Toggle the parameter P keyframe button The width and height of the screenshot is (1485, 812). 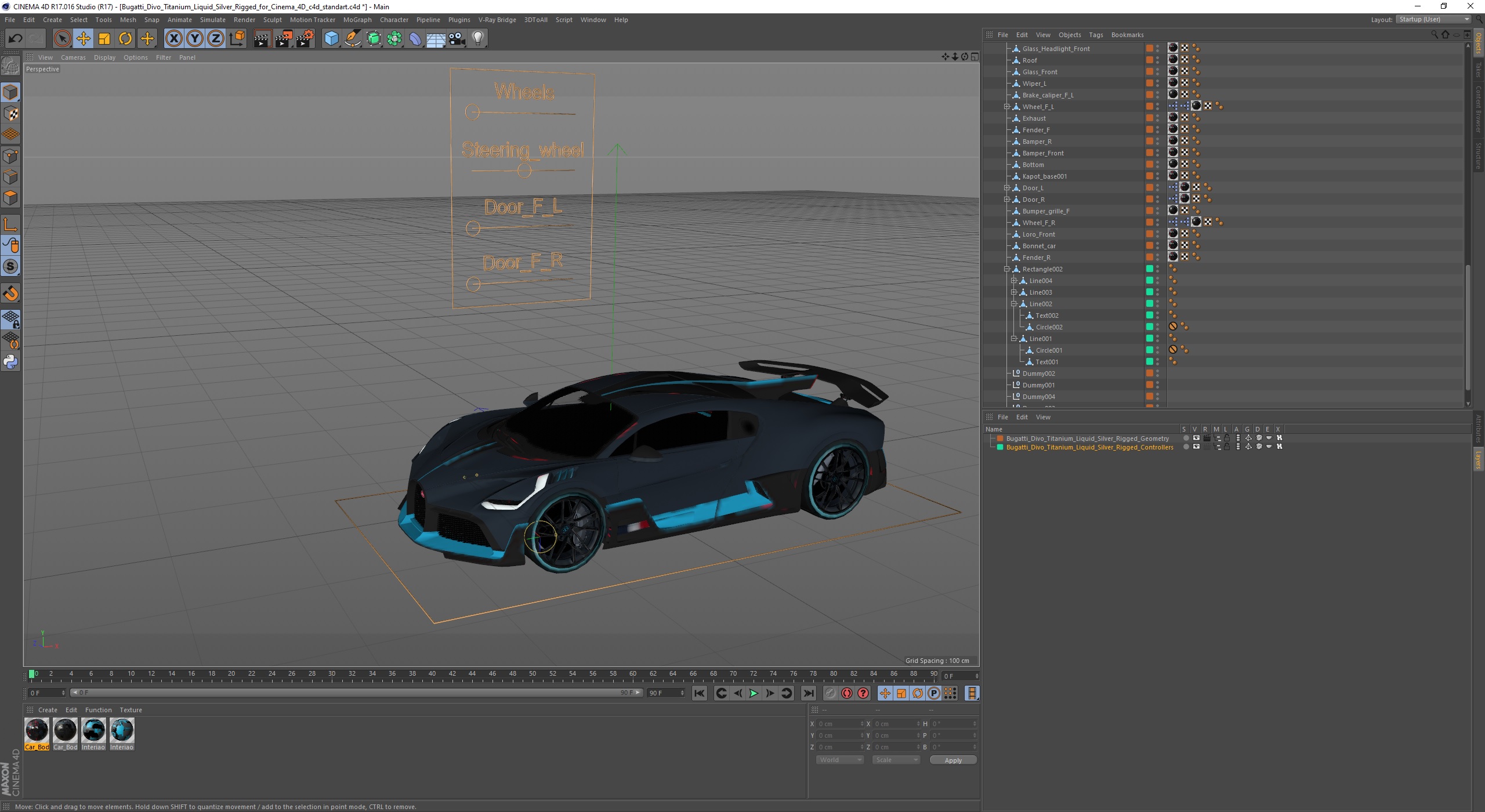click(933, 693)
